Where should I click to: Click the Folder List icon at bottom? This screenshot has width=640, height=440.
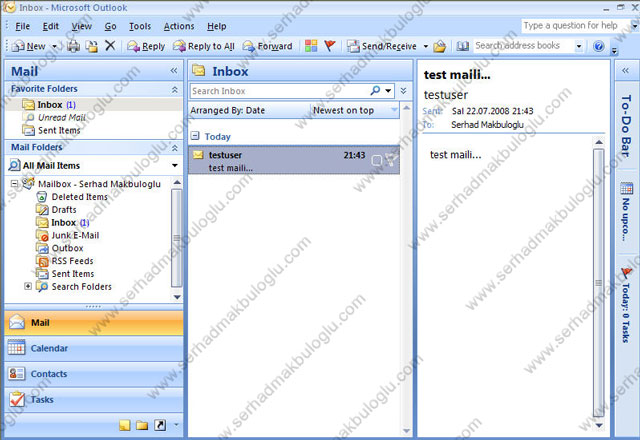142,425
